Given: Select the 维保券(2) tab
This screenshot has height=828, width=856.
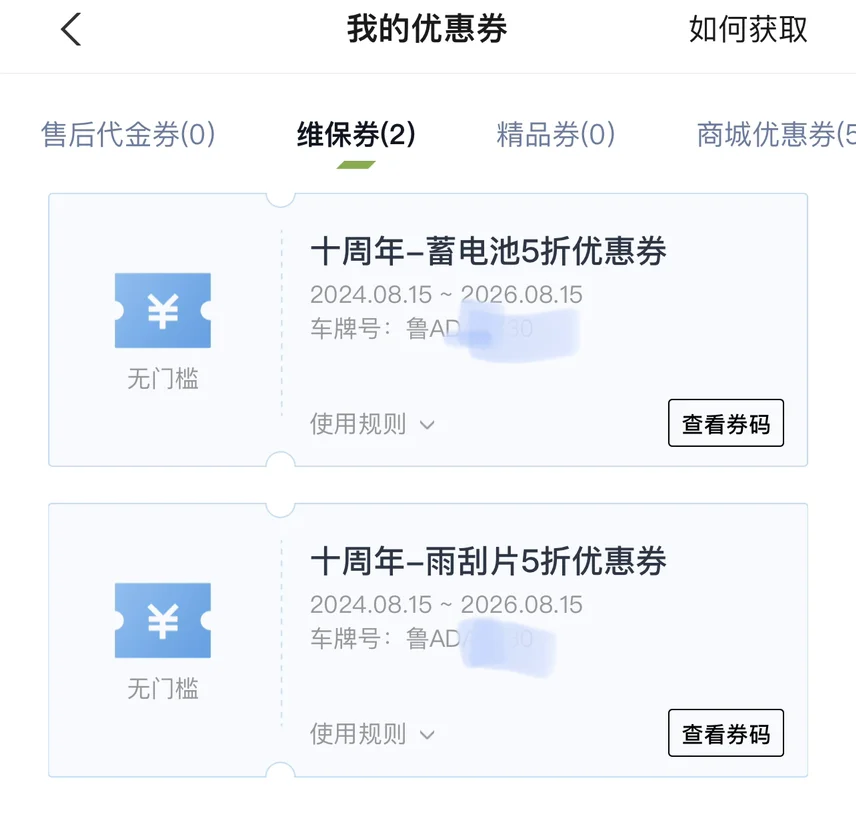Looking at the screenshot, I should [x=356, y=134].
